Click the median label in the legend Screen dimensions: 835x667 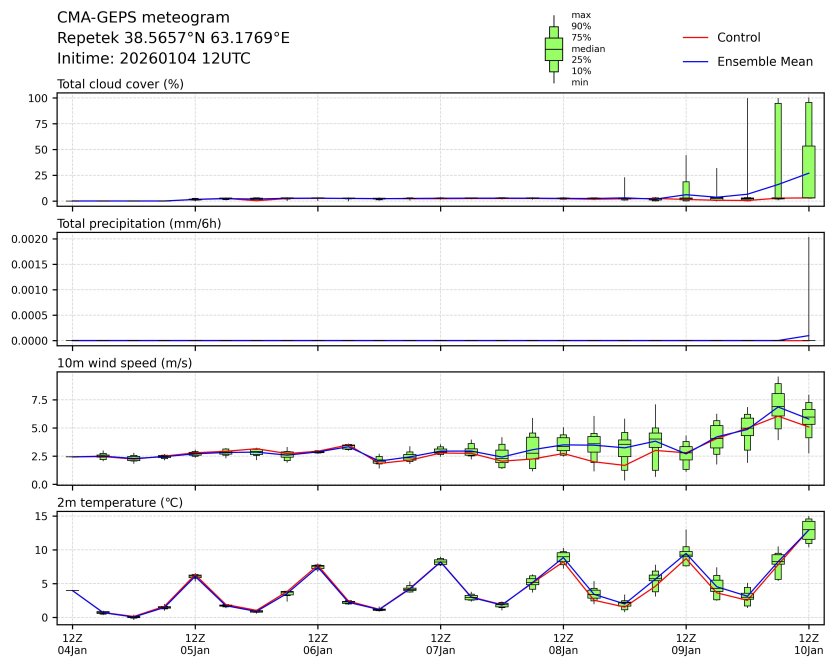coord(587,48)
